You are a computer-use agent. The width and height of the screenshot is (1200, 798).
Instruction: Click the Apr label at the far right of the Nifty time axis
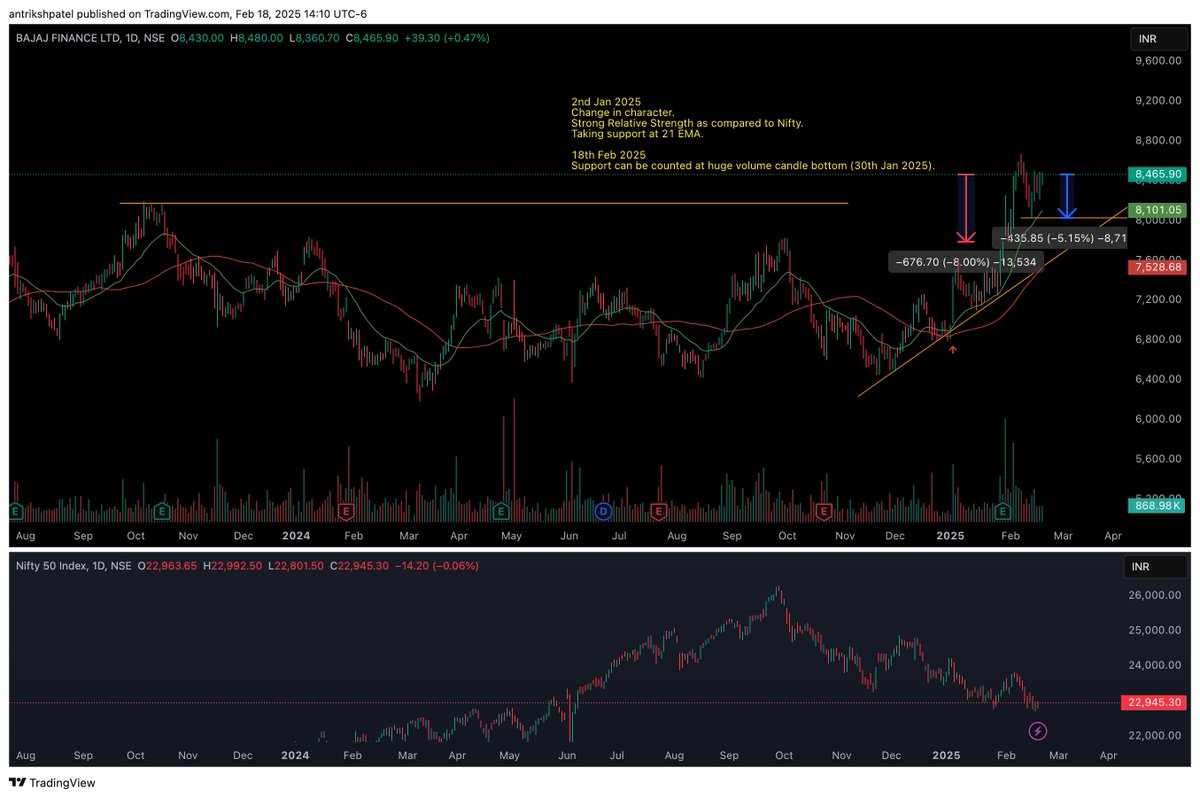coord(1109,757)
